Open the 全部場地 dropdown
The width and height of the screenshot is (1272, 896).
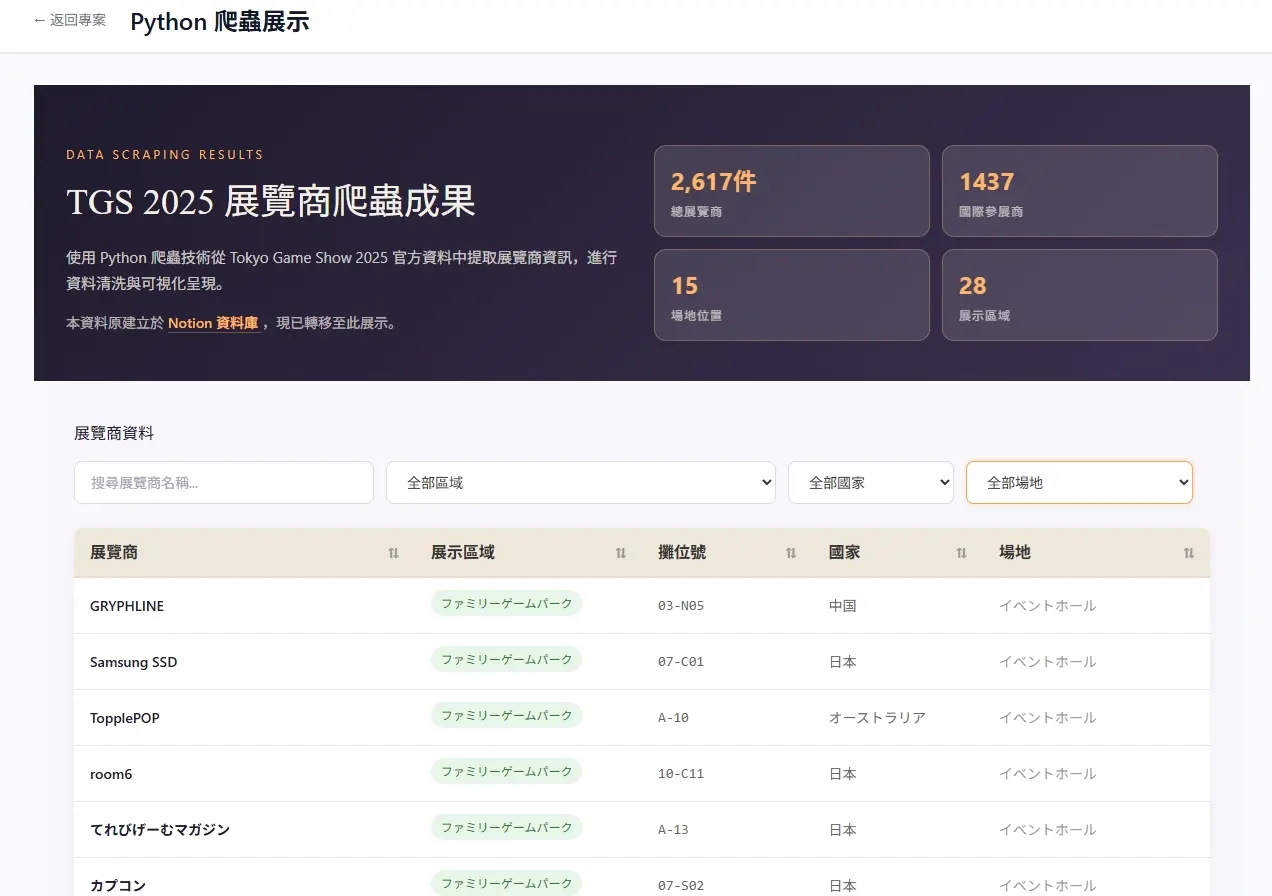(1079, 482)
